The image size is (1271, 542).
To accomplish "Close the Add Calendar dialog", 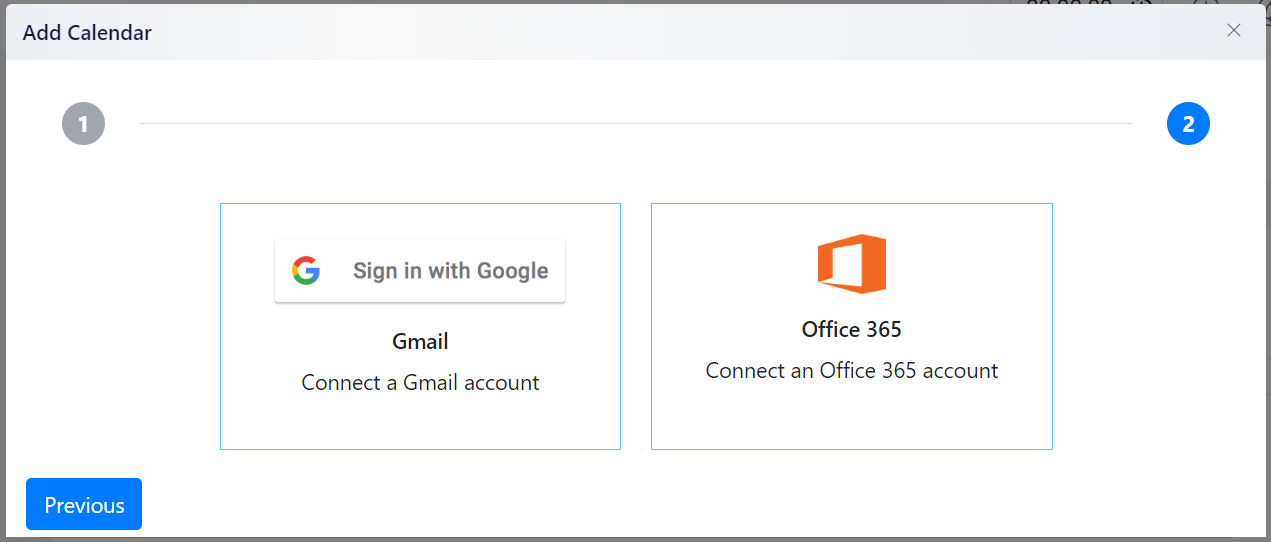I will click(x=1234, y=30).
